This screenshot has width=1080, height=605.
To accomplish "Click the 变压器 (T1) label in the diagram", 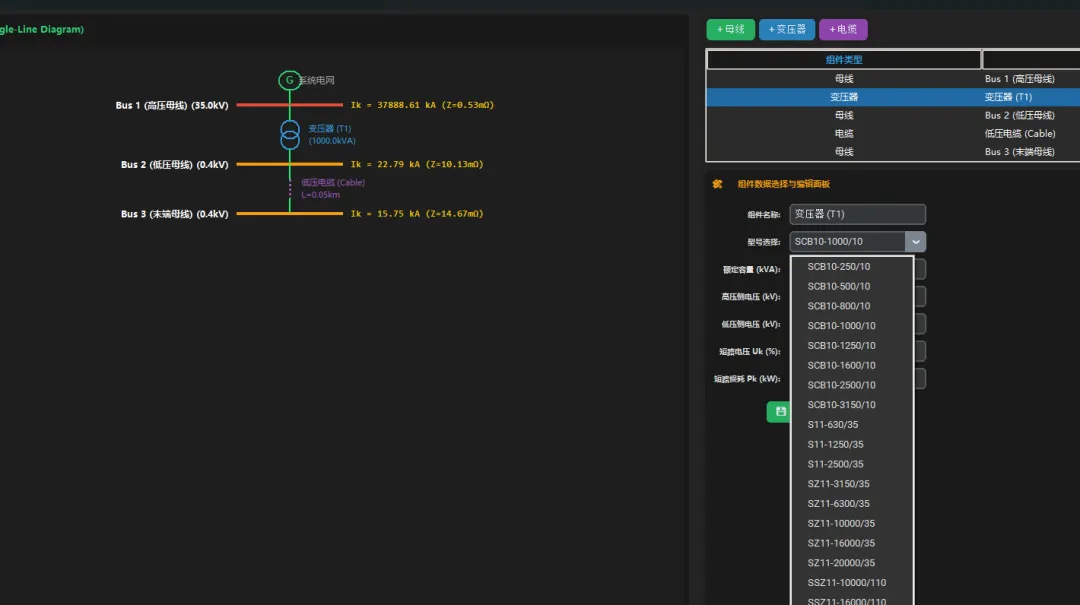I will tap(329, 129).
